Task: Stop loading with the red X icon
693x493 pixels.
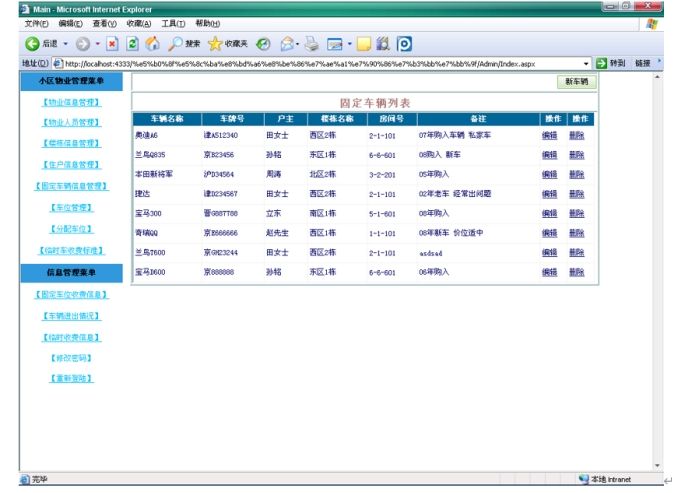Action: [112, 44]
